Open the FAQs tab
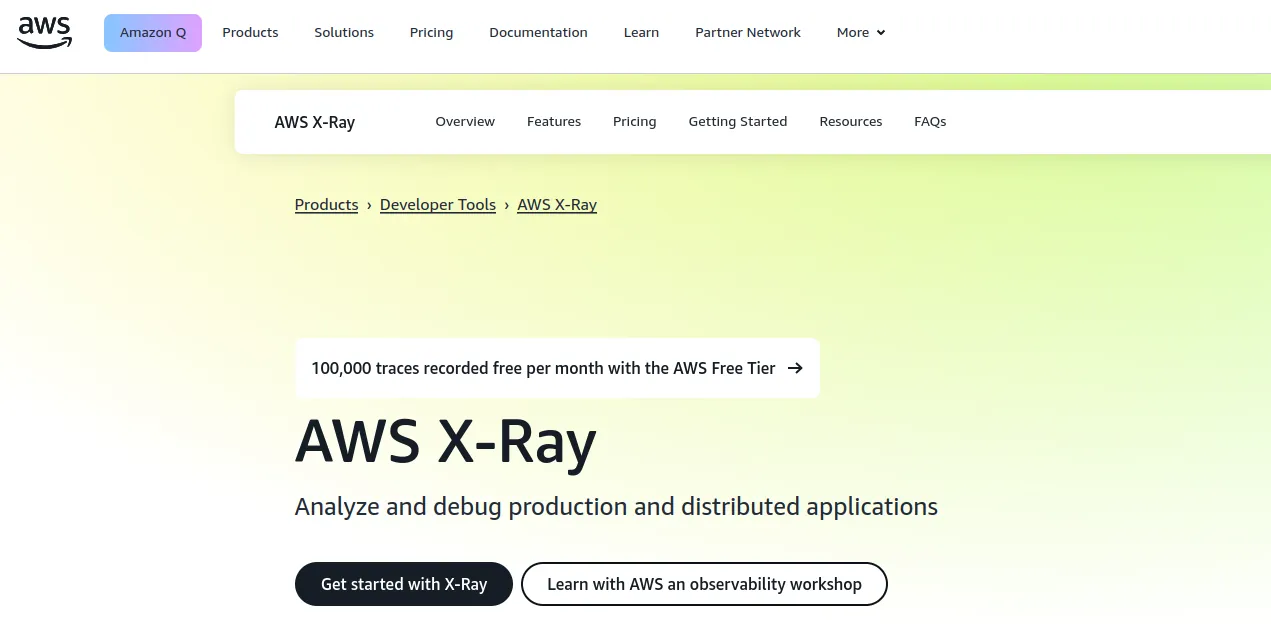The width and height of the screenshot is (1271, 631). (930, 122)
